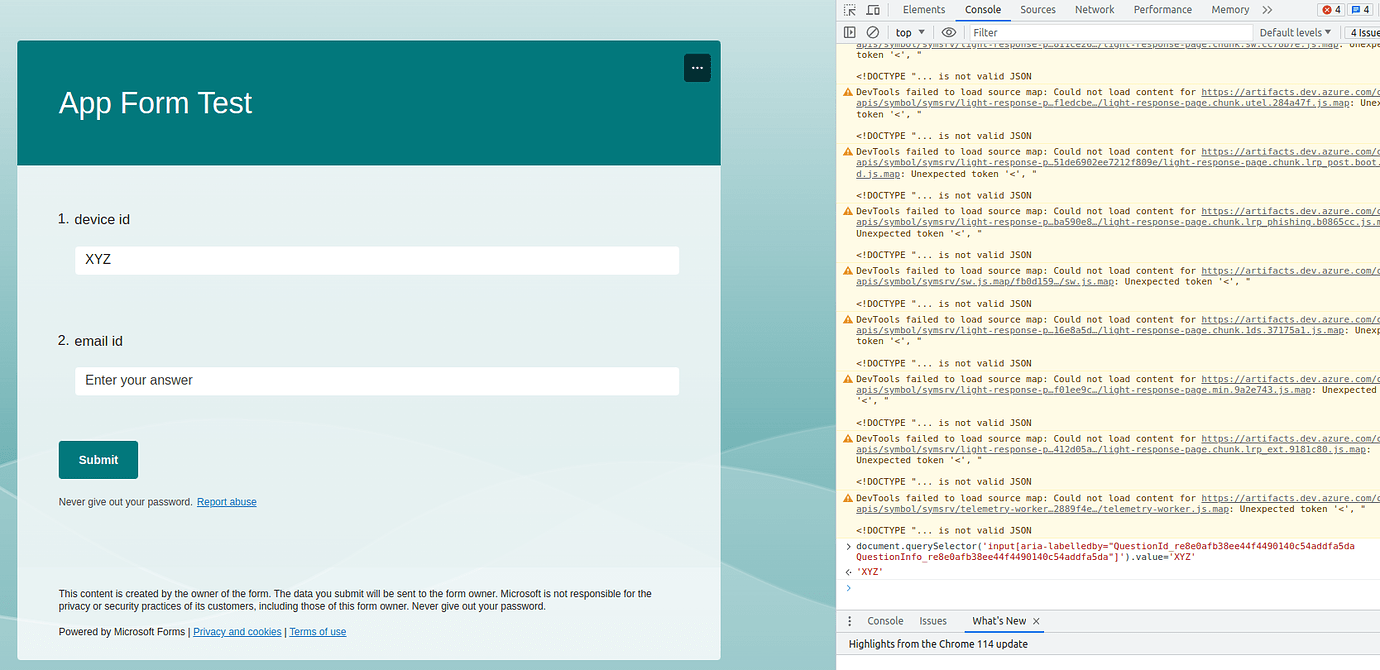The height and width of the screenshot is (670, 1380).
Task: Open the Default levels dropdown
Action: [1295, 32]
